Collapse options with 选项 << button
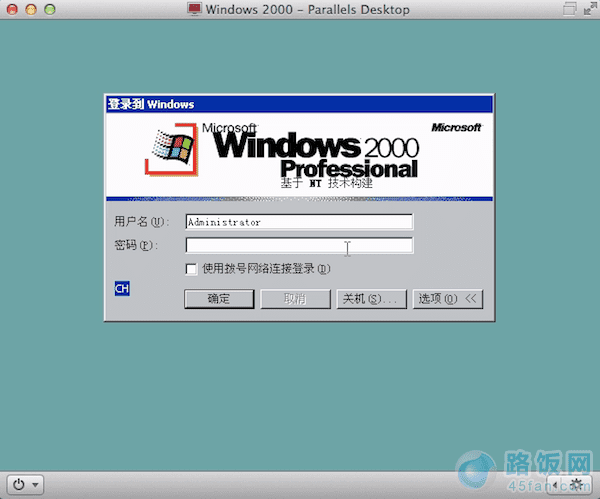600x499 pixels. (448, 299)
